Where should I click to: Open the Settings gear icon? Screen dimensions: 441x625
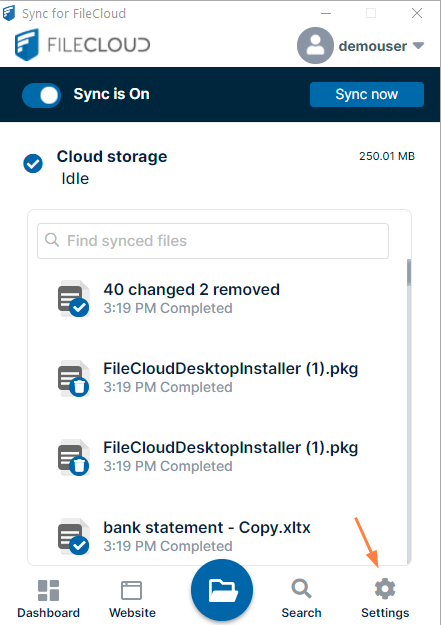pyautogui.click(x=385, y=589)
